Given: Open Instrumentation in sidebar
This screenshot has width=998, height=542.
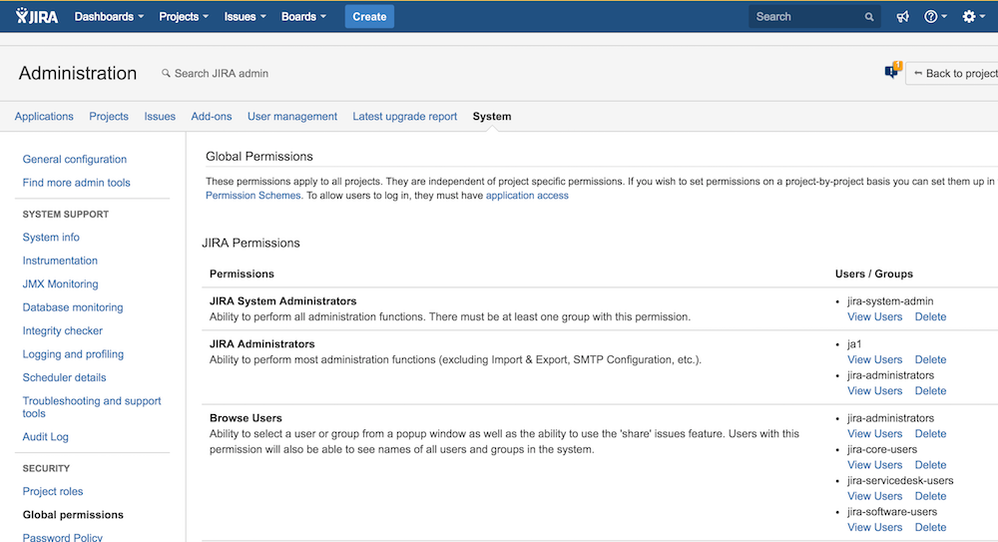Looking at the screenshot, I should (60, 261).
